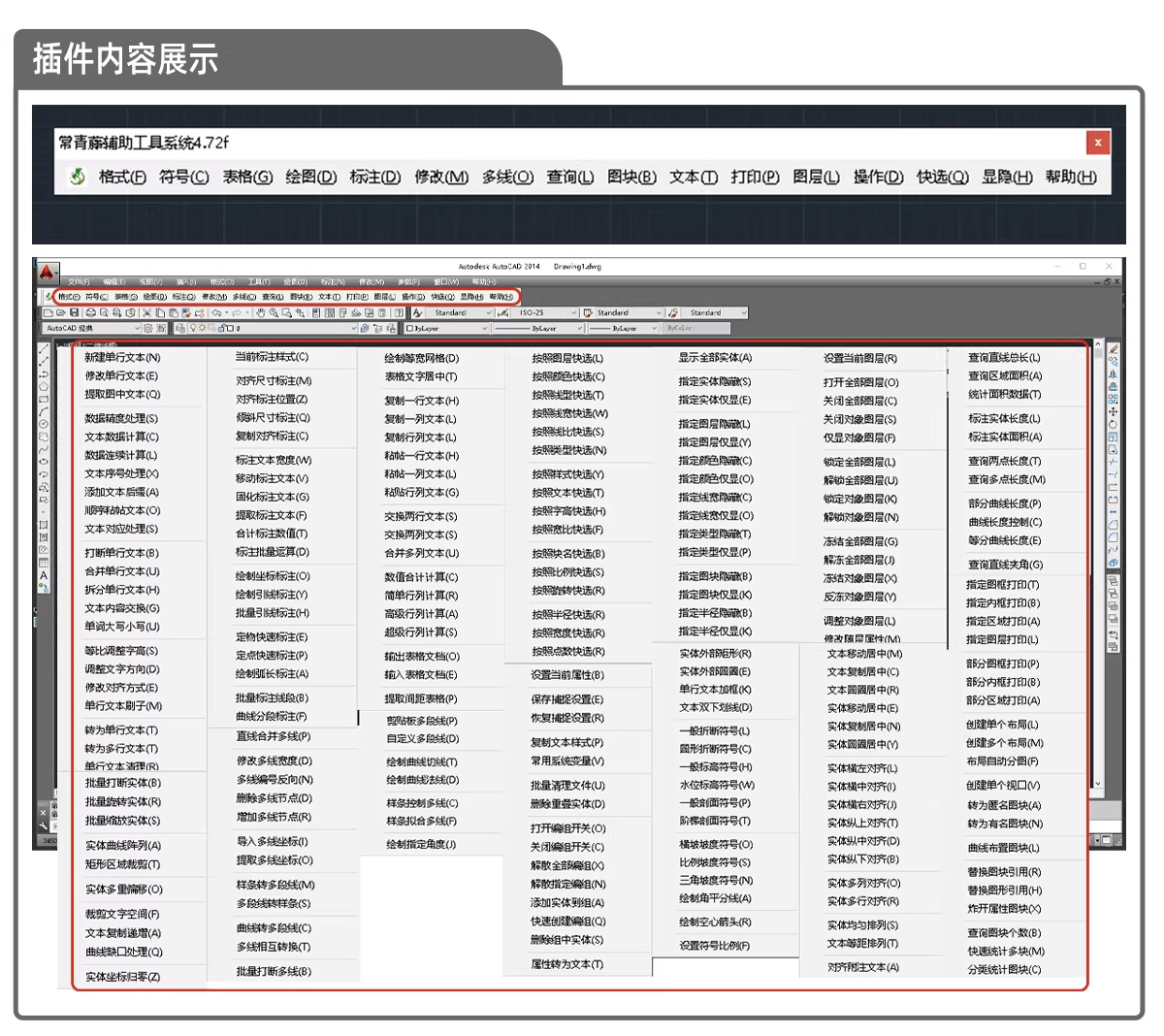Click the Cut scissors icon

146,313
